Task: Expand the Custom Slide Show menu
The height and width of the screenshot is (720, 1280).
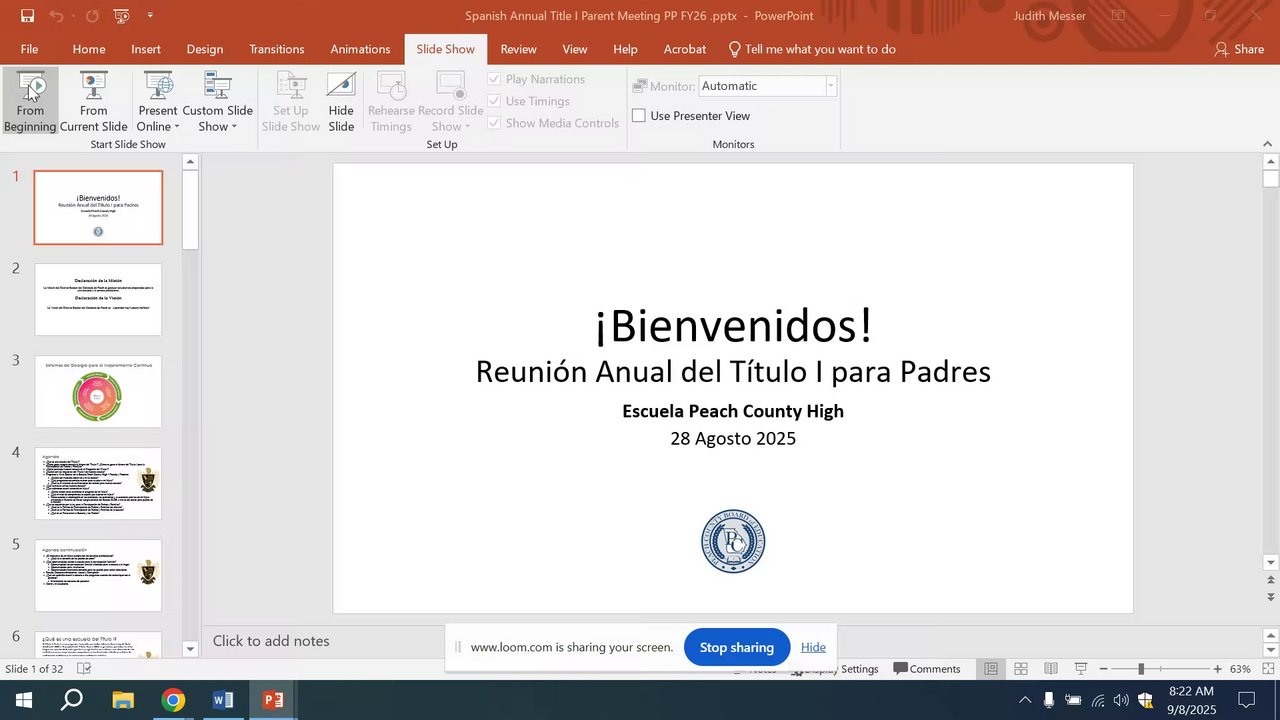Action: tap(217, 118)
